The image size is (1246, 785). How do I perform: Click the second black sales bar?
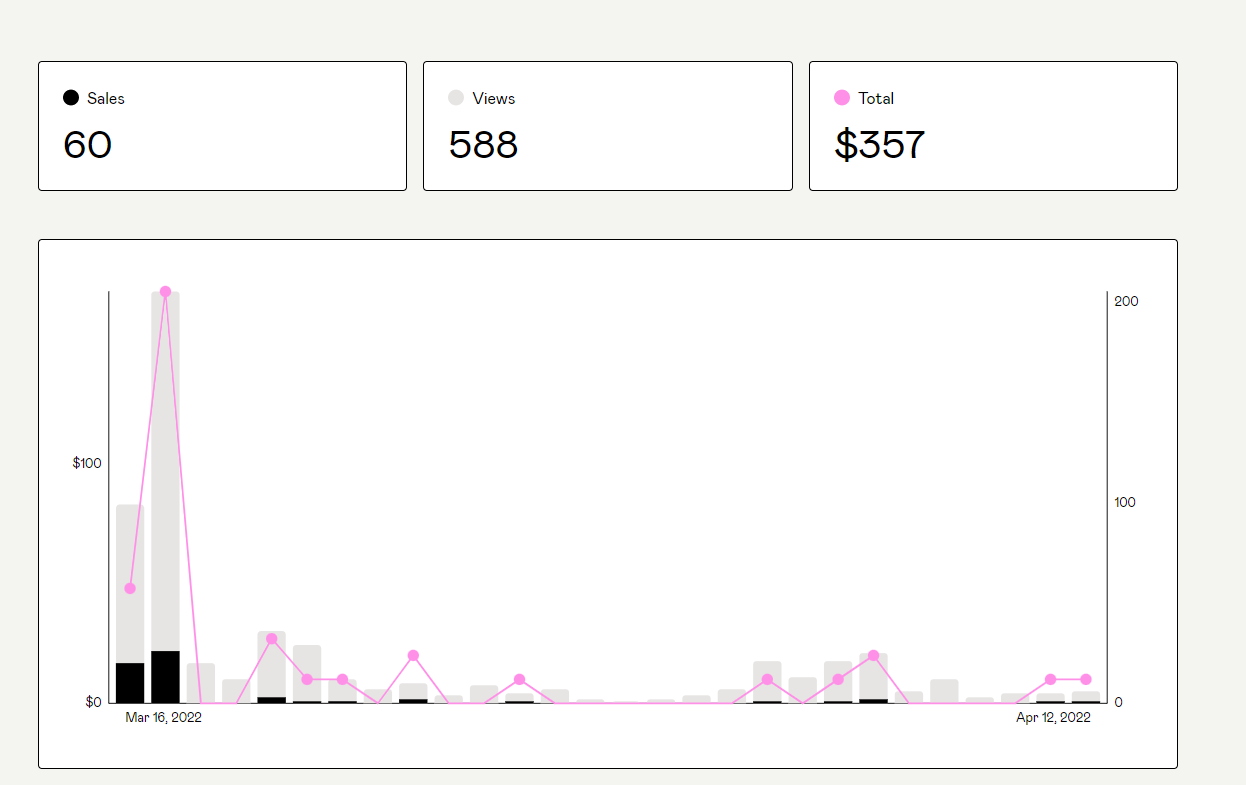tap(165, 677)
